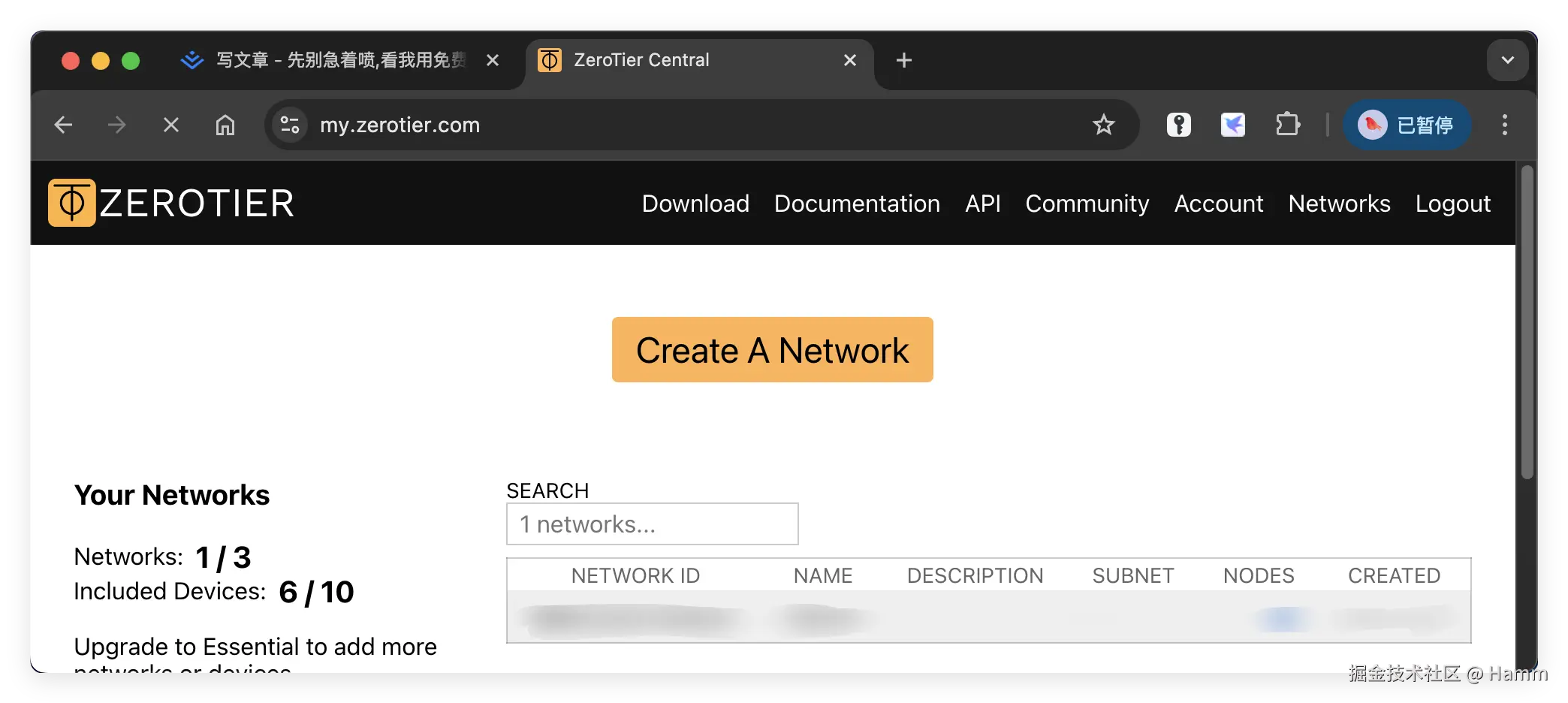The width and height of the screenshot is (1568, 703).
Task: Sort by the SUBNET column
Action: click(x=1133, y=575)
